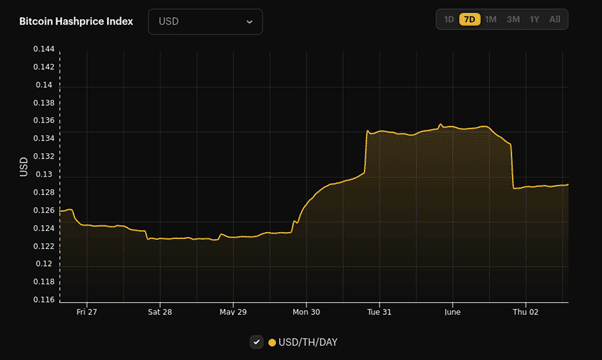Toggle the USD/TH/DAY series checkbox
Image resolution: width=602 pixels, height=360 pixels.
click(x=256, y=342)
